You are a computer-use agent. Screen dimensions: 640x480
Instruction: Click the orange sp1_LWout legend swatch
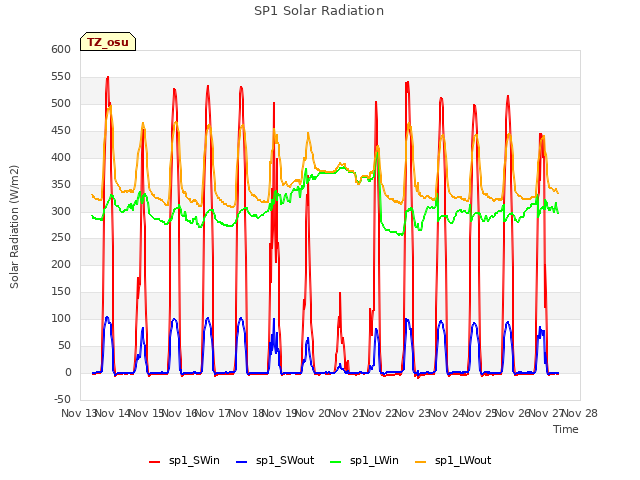point(420,462)
